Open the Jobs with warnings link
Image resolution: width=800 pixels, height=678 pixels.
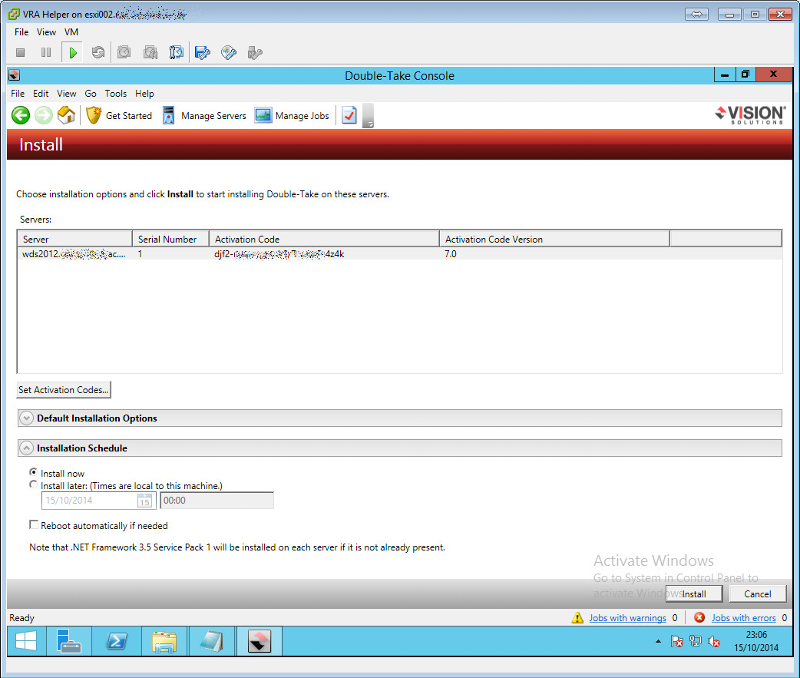pos(628,618)
